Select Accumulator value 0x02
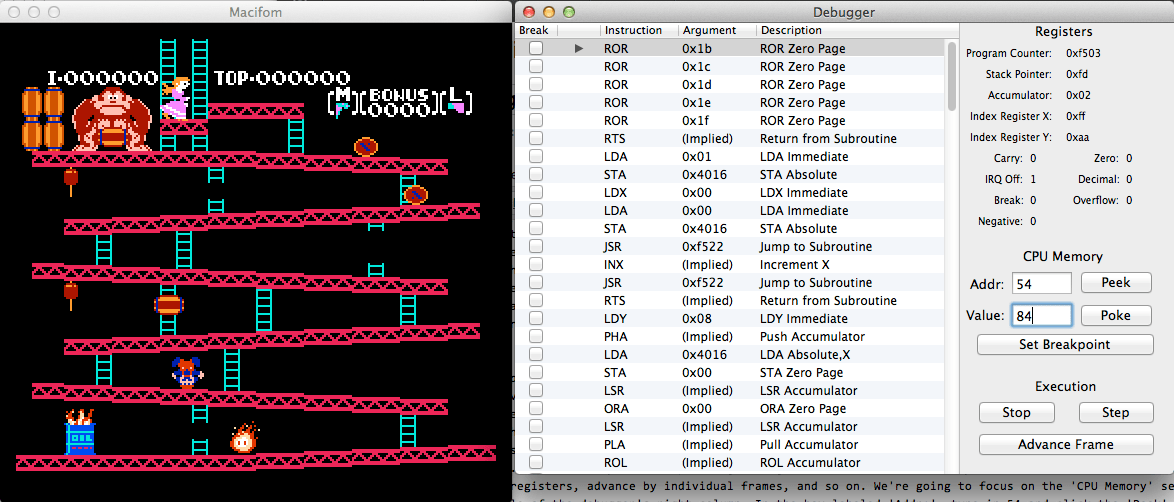The height and width of the screenshot is (502, 1174). coord(1078,96)
